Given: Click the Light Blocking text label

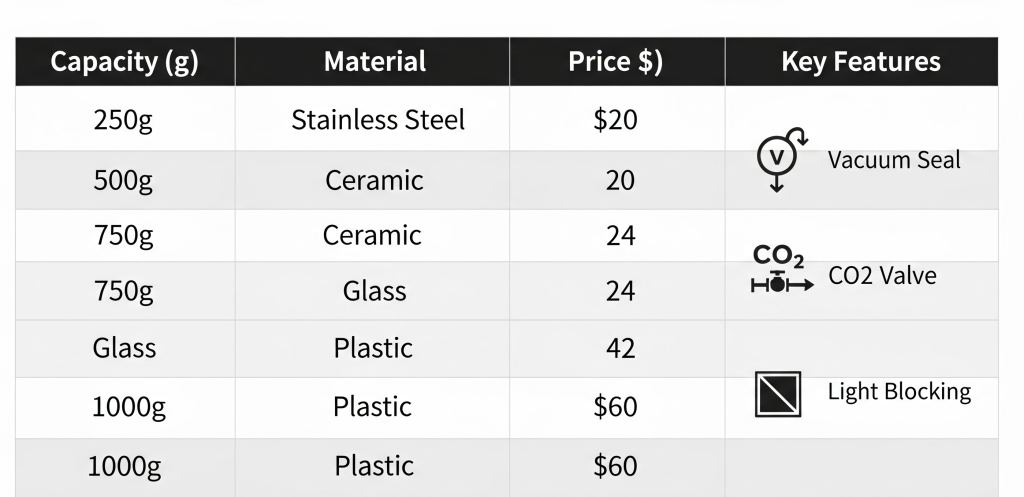Looking at the screenshot, I should (898, 391).
